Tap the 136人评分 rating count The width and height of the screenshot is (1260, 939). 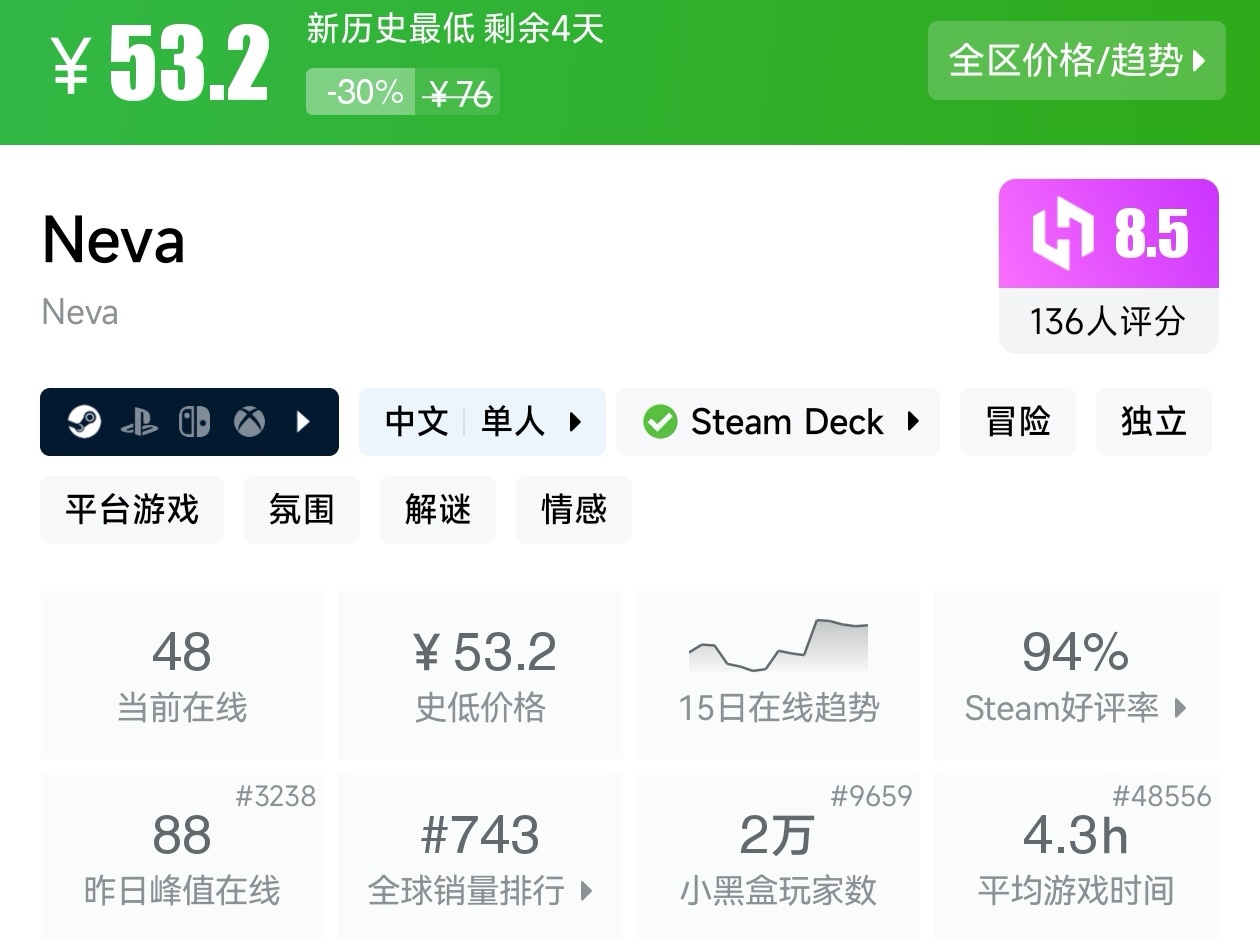1108,321
